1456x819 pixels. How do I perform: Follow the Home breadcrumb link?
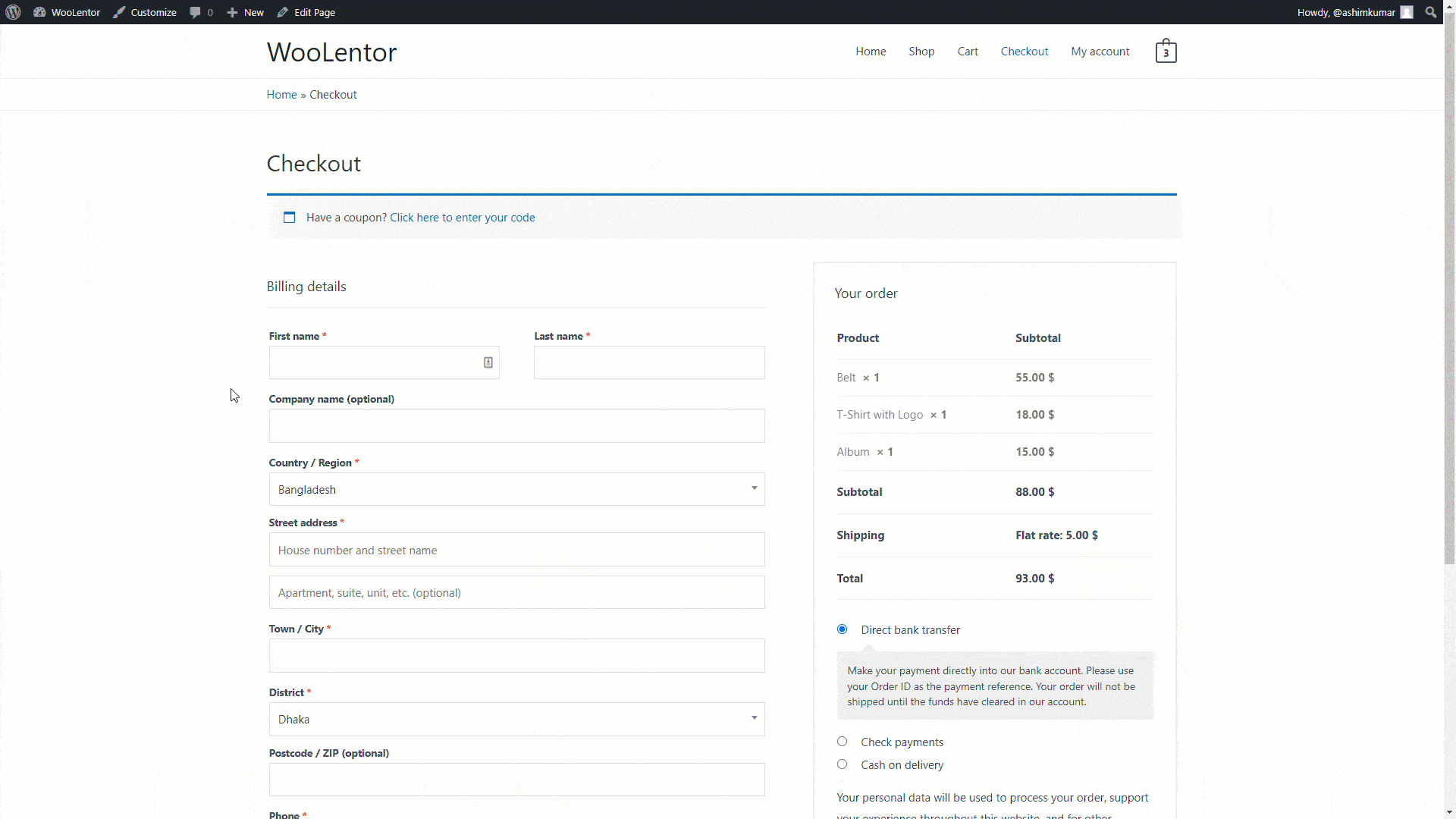[x=281, y=95]
